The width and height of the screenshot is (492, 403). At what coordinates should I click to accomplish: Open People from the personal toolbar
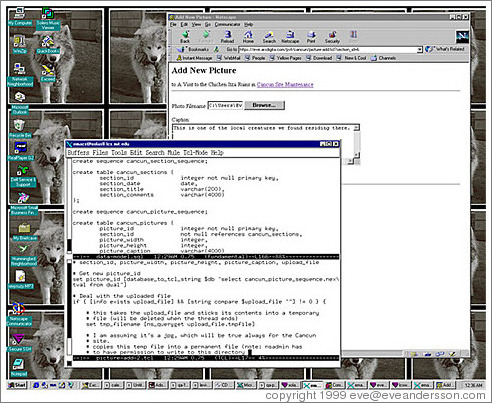pyautogui.click(x=255, y=58)
